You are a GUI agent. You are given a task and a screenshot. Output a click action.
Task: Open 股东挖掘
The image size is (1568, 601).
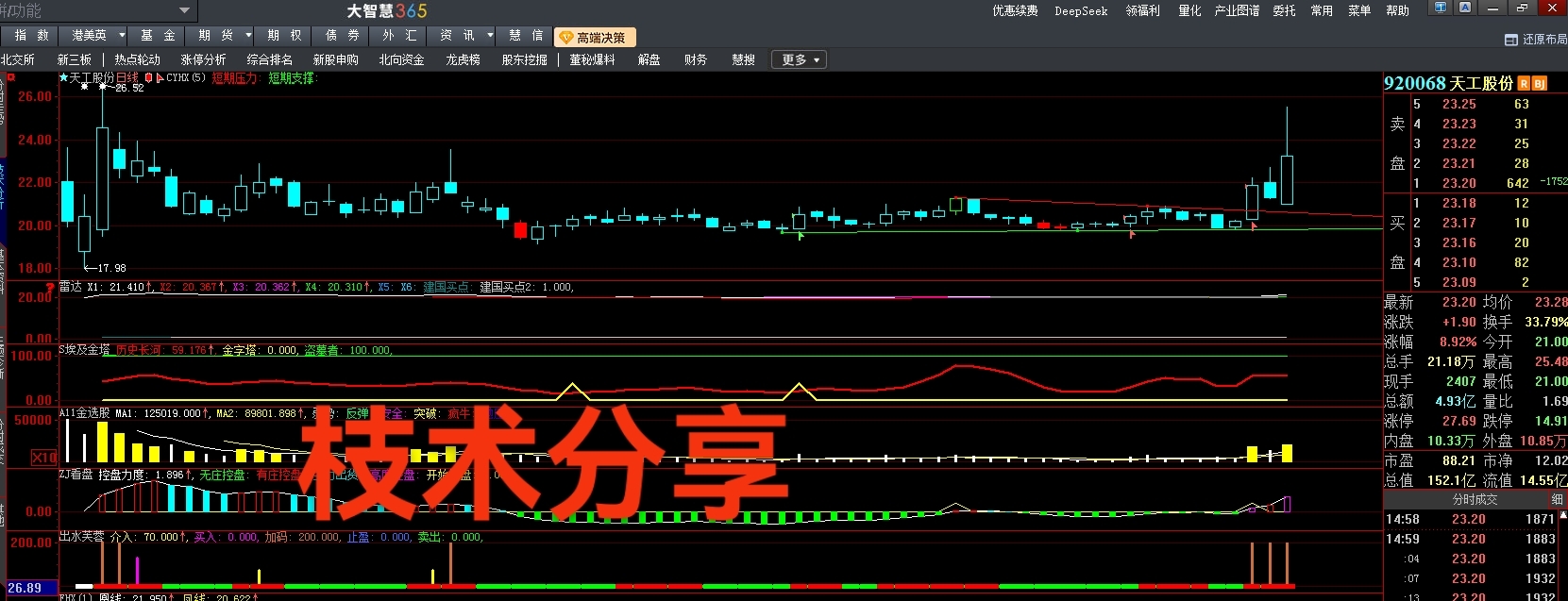(x=524, y=59)
